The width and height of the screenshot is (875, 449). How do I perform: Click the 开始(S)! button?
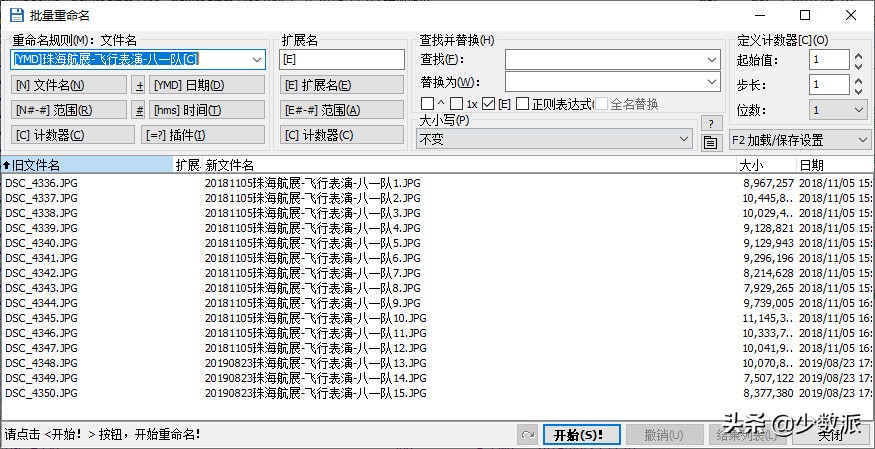point(581,435)
